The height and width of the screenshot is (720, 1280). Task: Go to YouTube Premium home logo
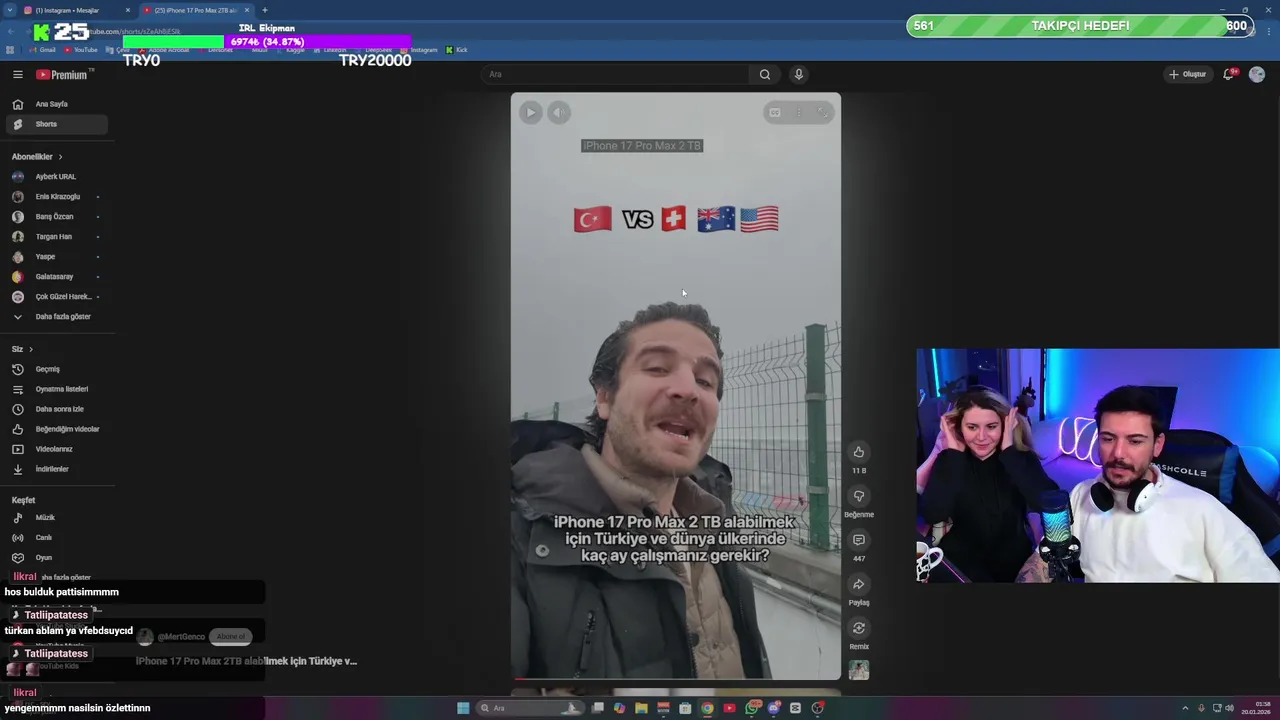click(x=64, y=74)
